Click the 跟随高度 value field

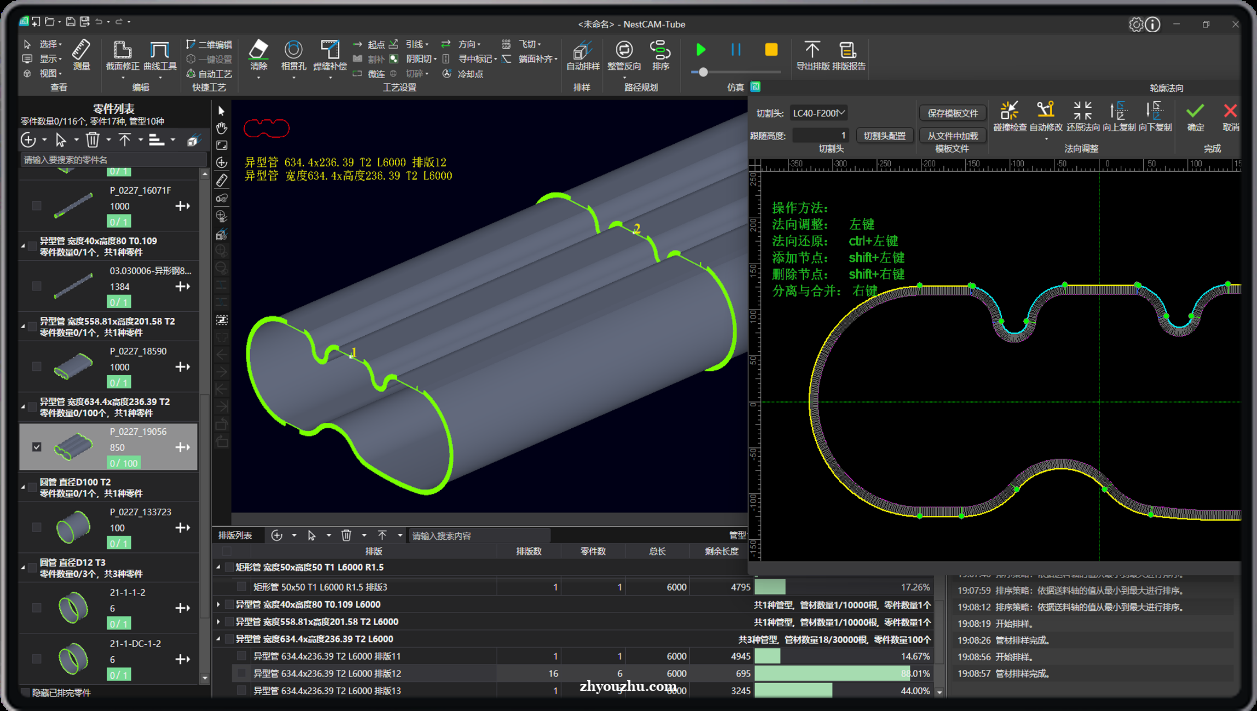point(819,135)
